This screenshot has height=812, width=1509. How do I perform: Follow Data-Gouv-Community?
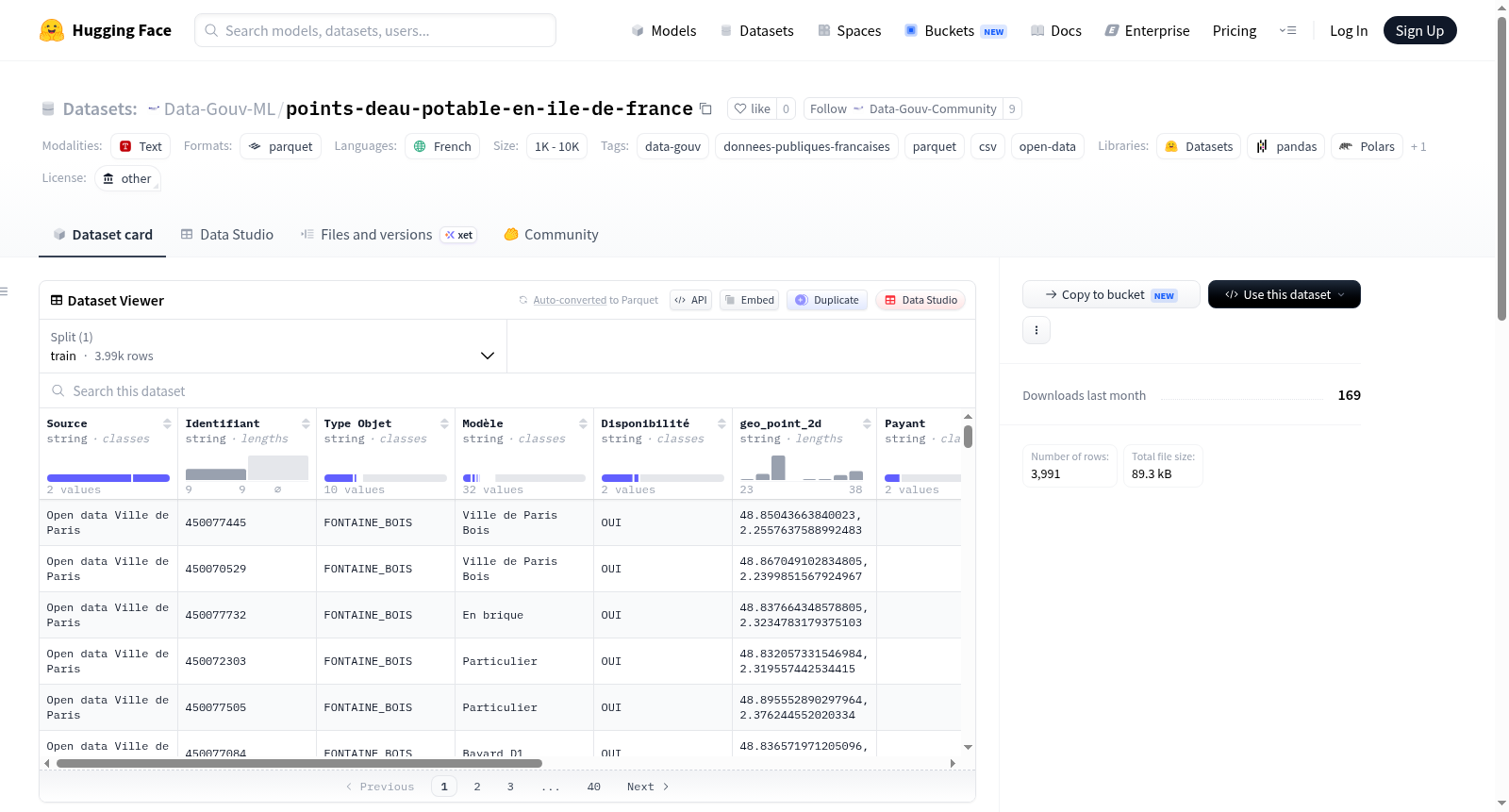tap(903, 108)
